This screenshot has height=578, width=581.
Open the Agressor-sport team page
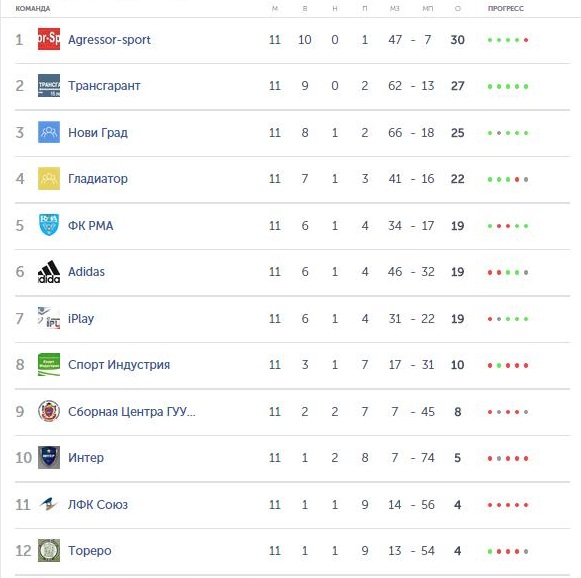[109, 40]
